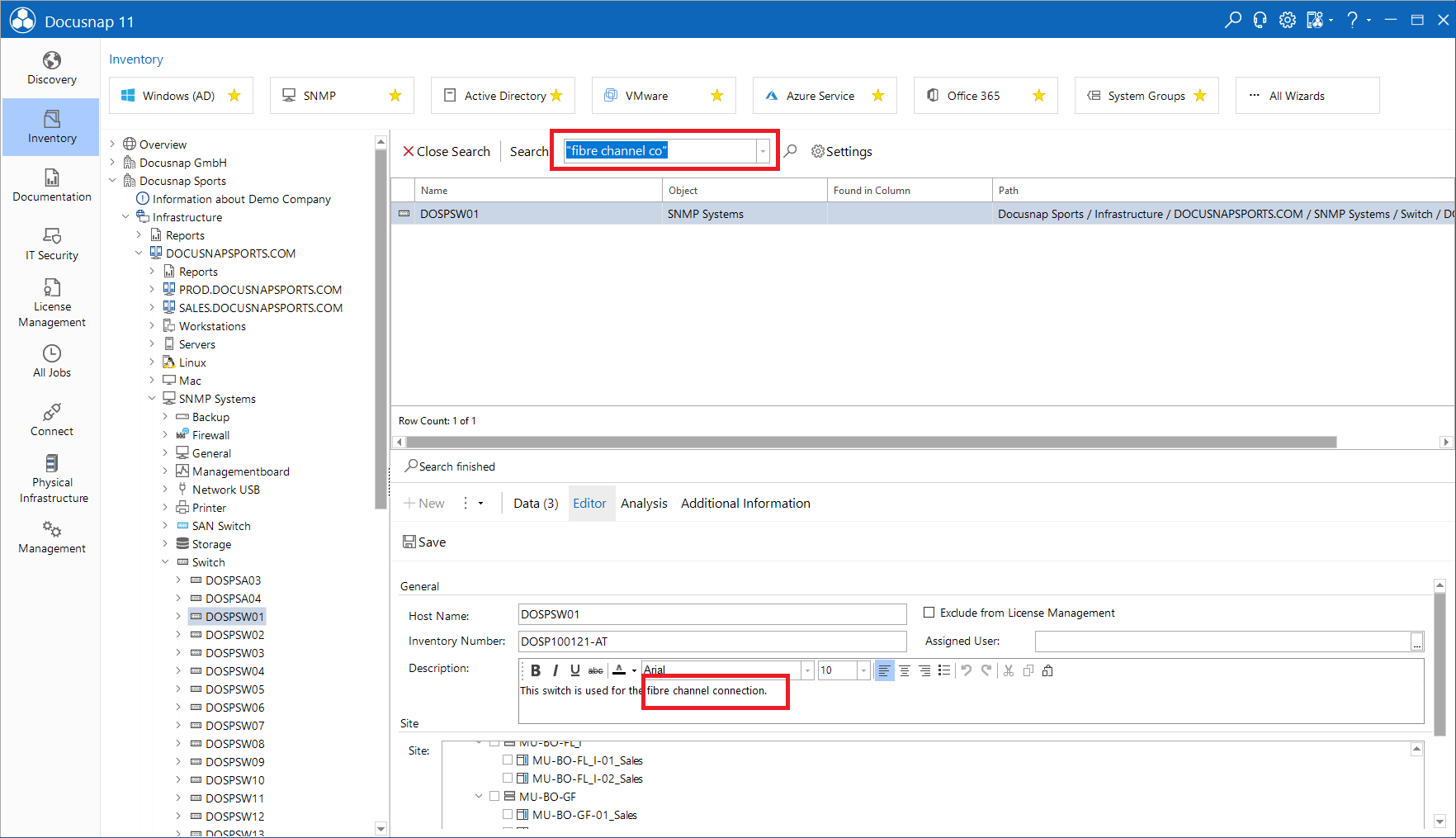Expand the Docusnap GmbH tree node
Screen dimensions: 1456x838
(x=113, y=163)
